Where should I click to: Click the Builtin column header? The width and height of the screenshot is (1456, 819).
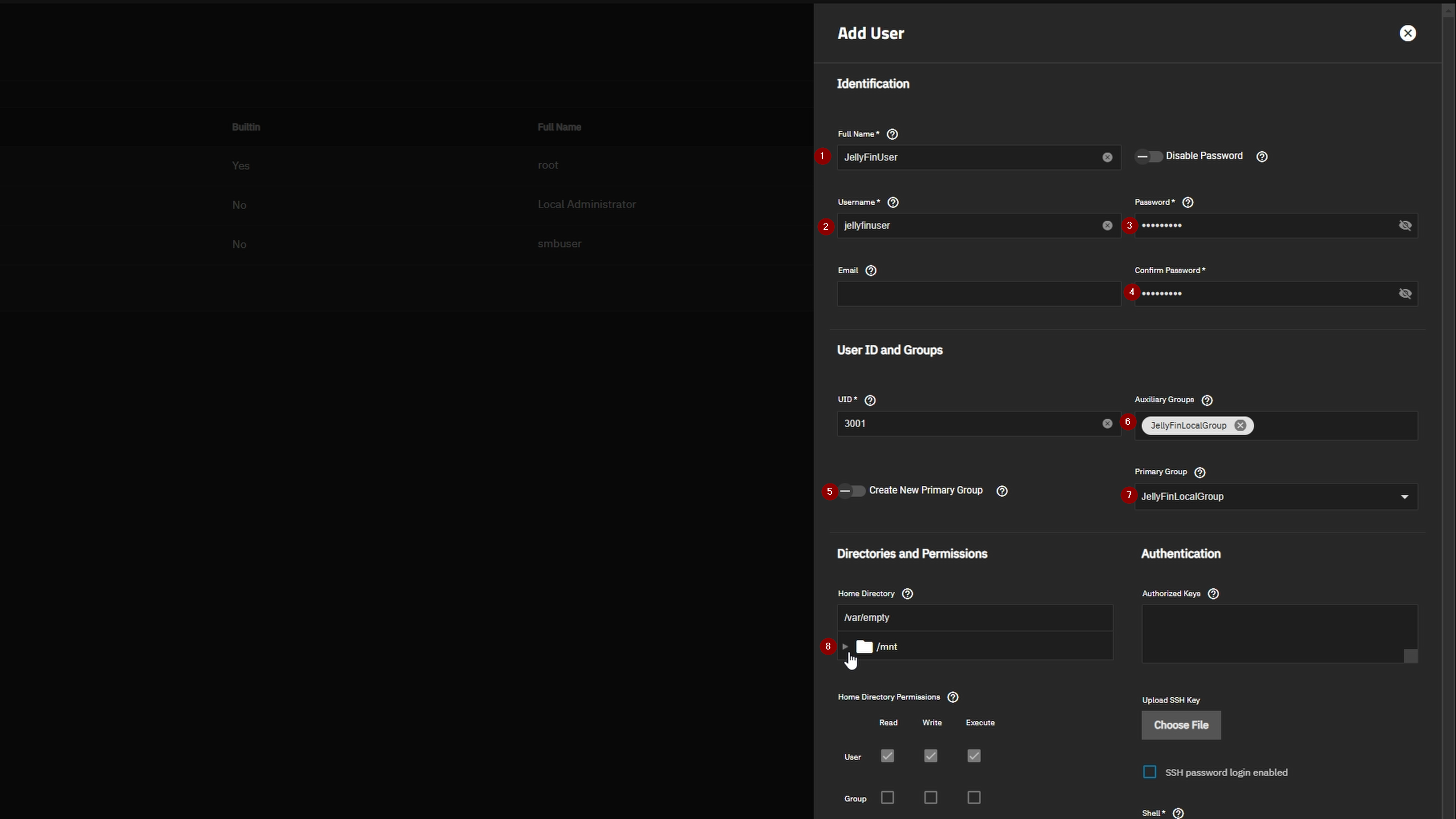point(246,127)
